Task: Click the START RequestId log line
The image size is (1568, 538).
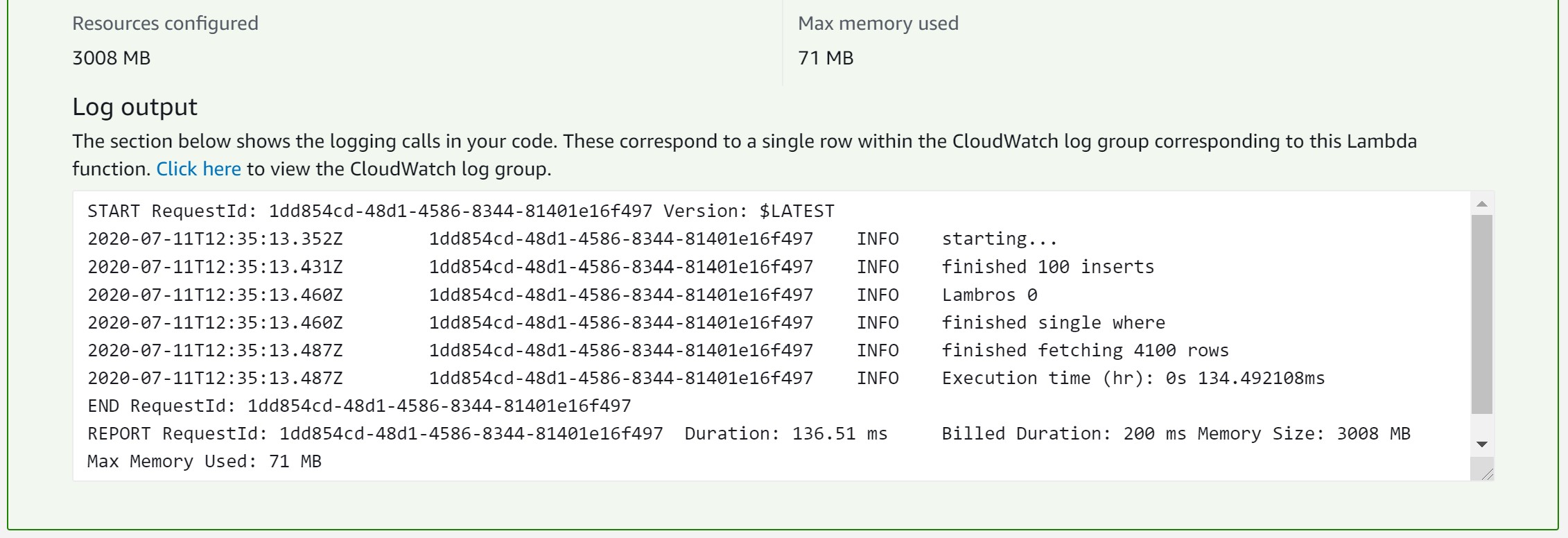Action: (460, 211)
